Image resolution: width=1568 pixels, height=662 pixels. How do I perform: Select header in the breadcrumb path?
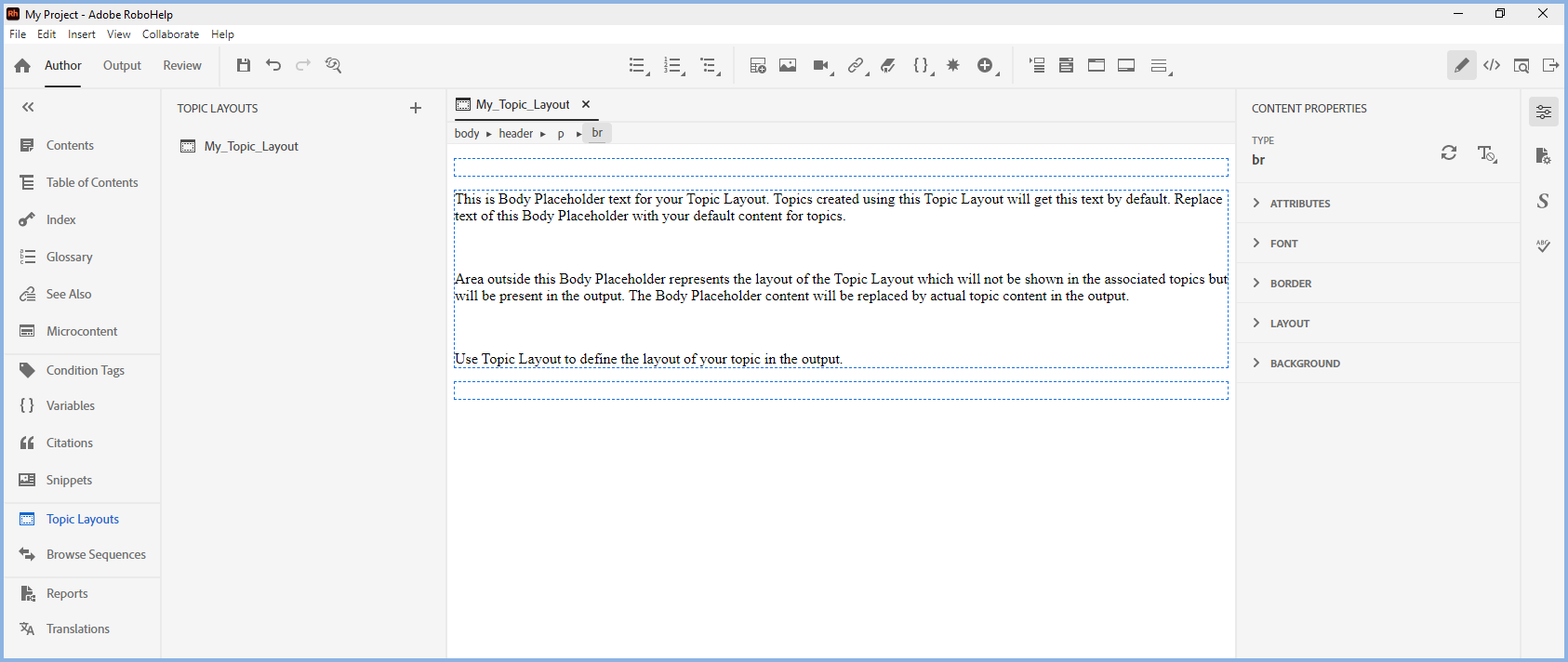515,133
